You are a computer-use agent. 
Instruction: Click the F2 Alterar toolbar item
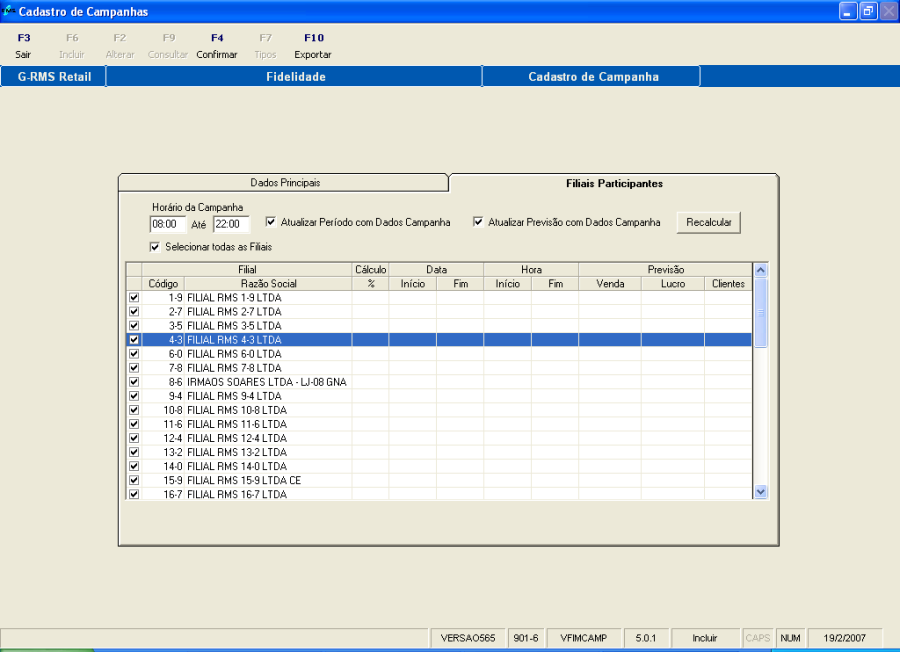(119, 46)
